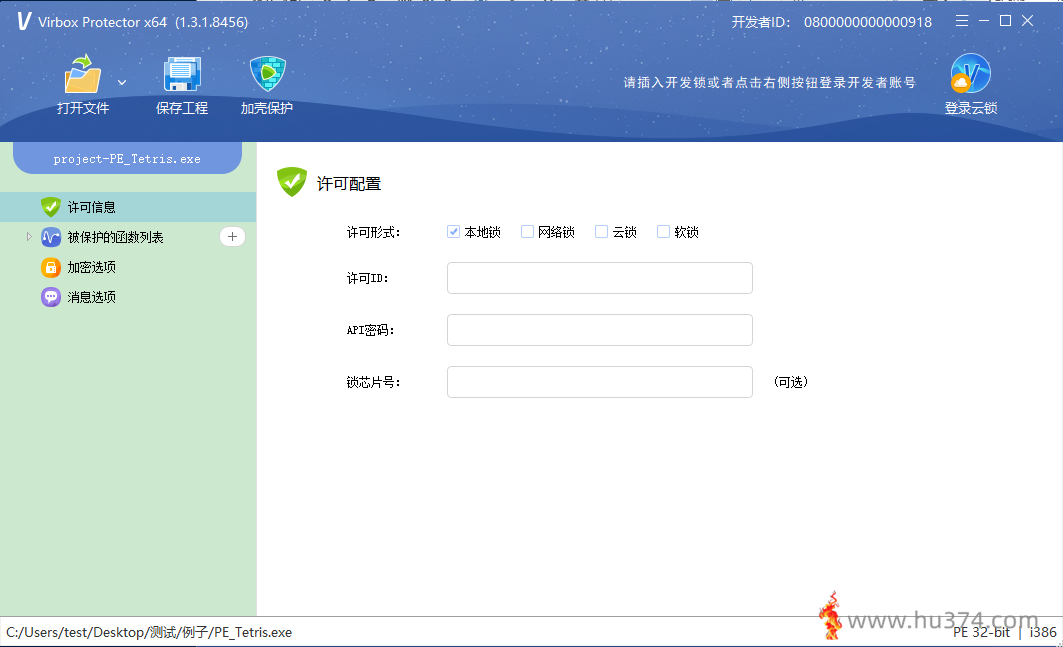Minimize the Virbox Protector window
The image size is (1063, 647).
(x=984, y=21)
